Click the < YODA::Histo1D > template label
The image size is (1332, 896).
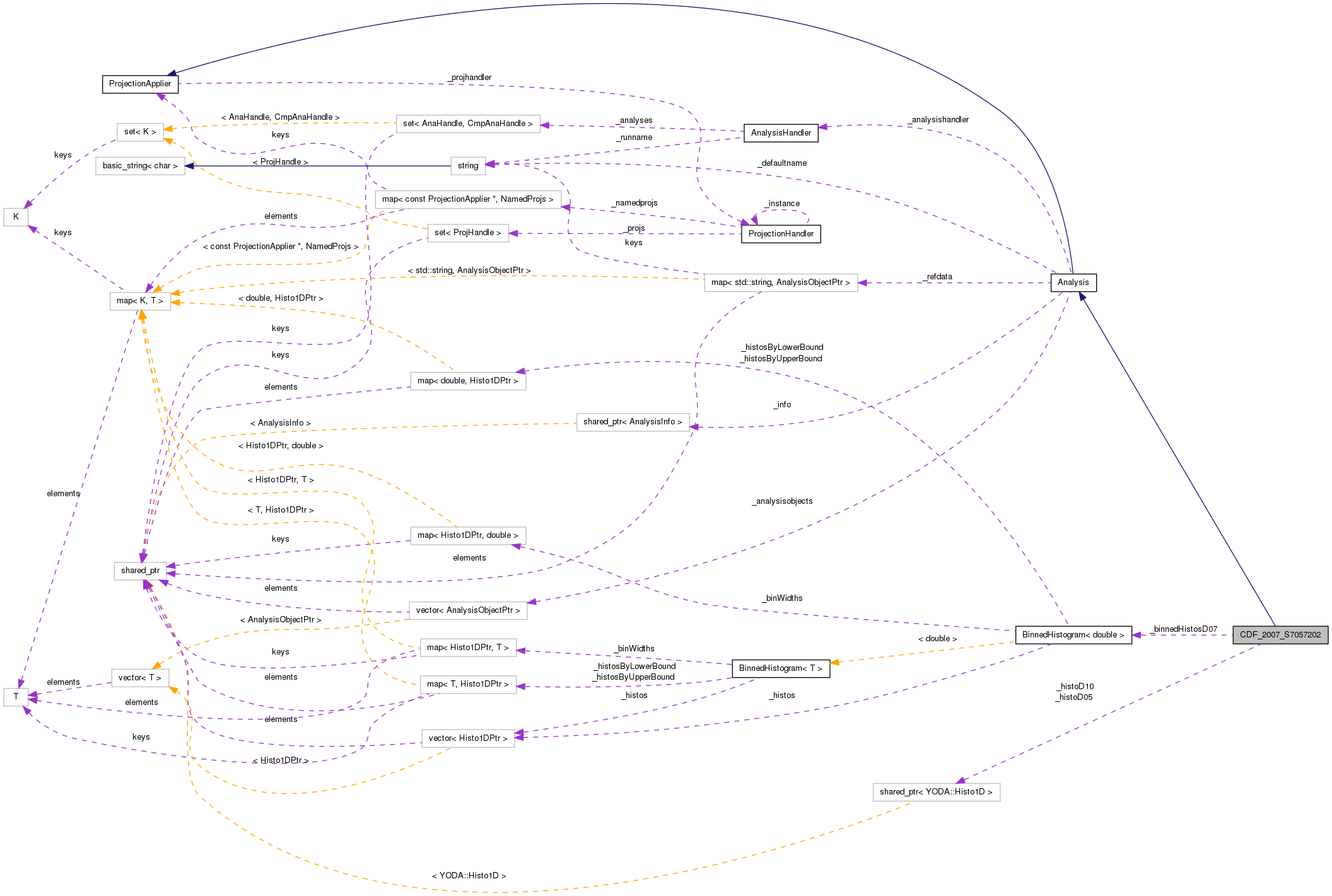click(x=469, y=876)
